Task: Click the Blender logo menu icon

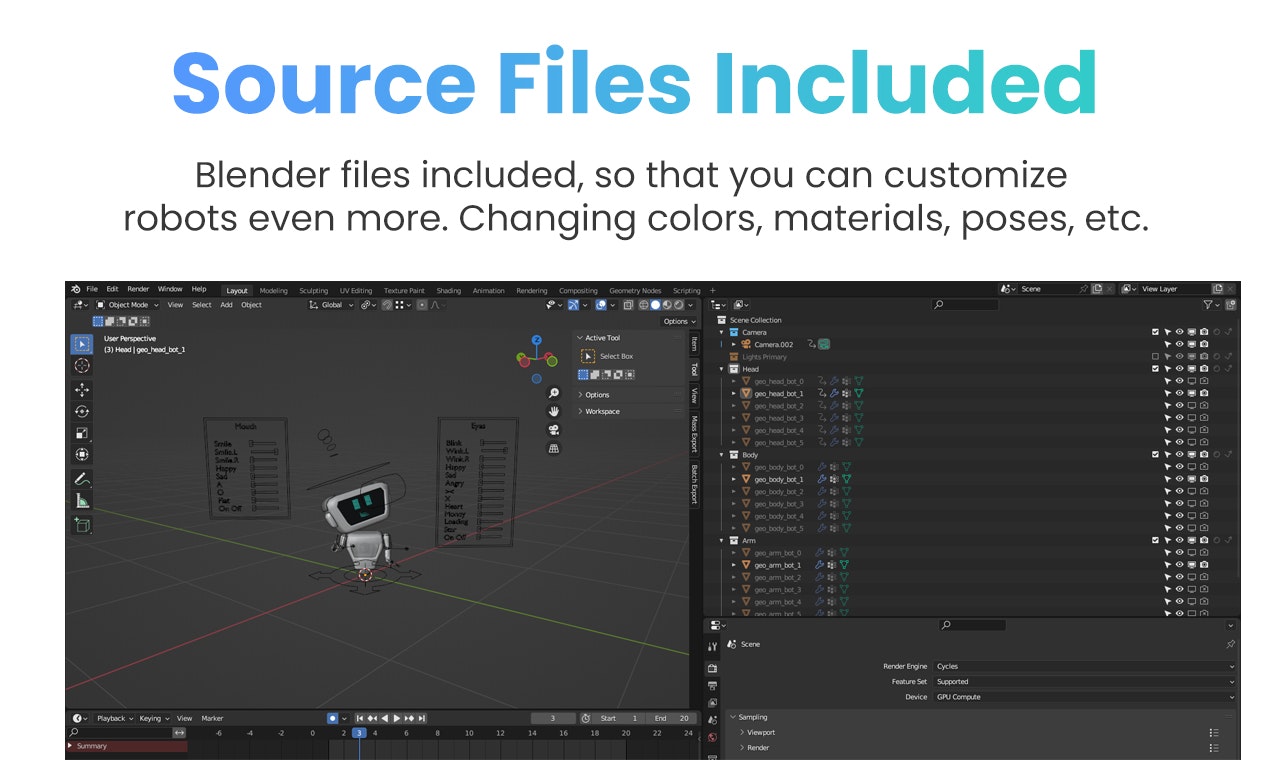Action: click(x=76, y=289)
